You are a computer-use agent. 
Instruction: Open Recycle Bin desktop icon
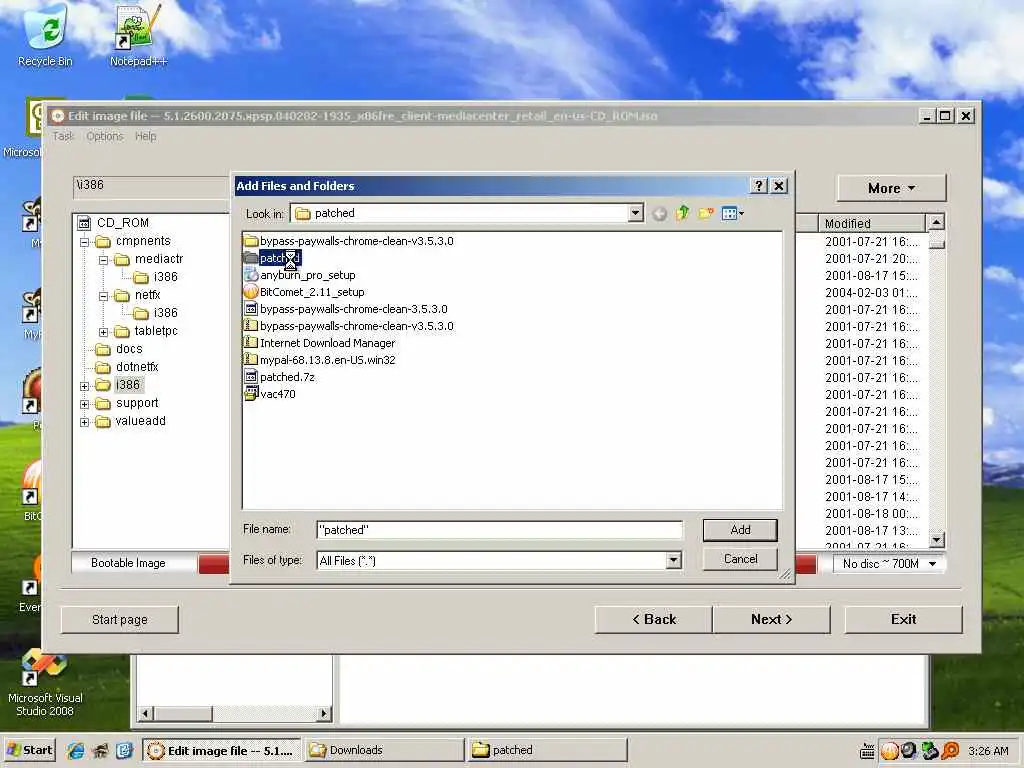pos(45,36)
